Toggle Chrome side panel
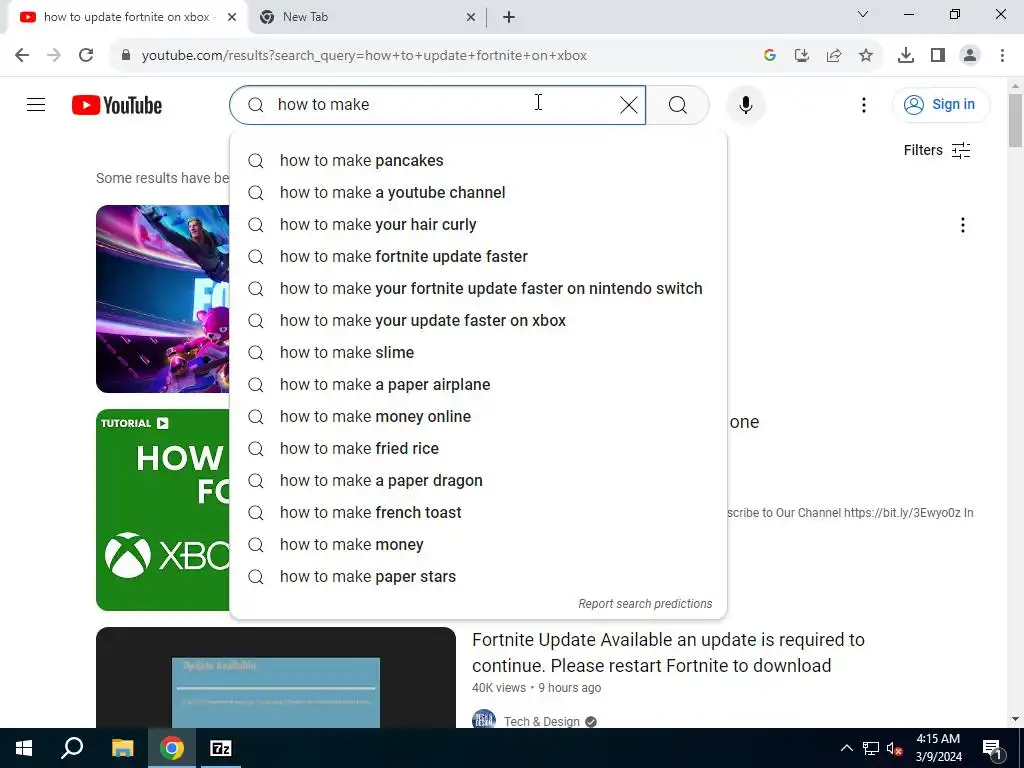 click(x=937, y=55)
